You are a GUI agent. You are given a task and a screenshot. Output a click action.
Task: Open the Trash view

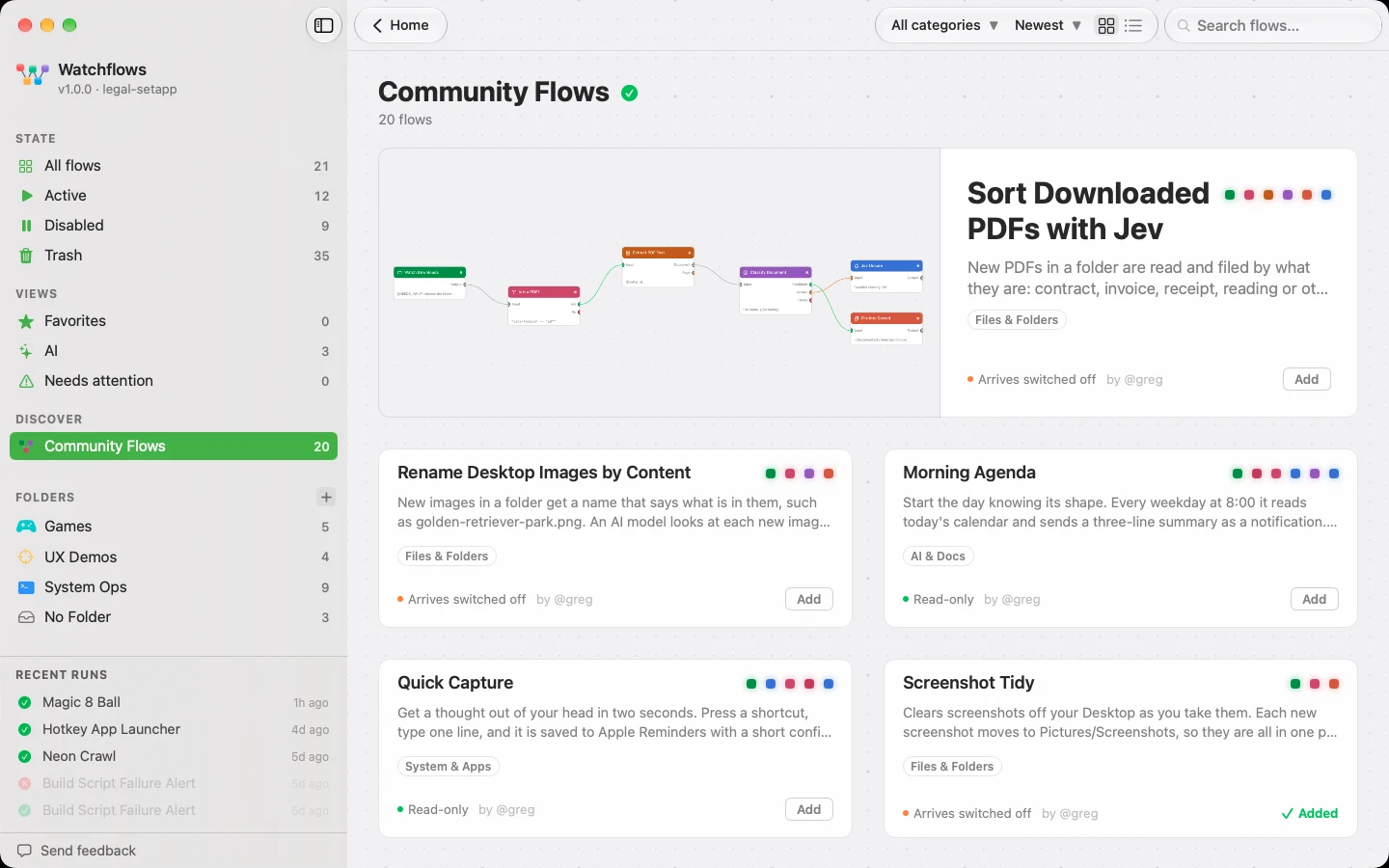[174, 256]
